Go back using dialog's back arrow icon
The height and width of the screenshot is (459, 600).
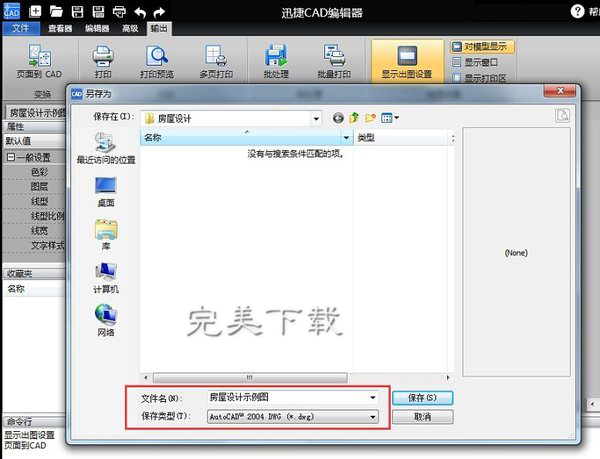(338, 118)
